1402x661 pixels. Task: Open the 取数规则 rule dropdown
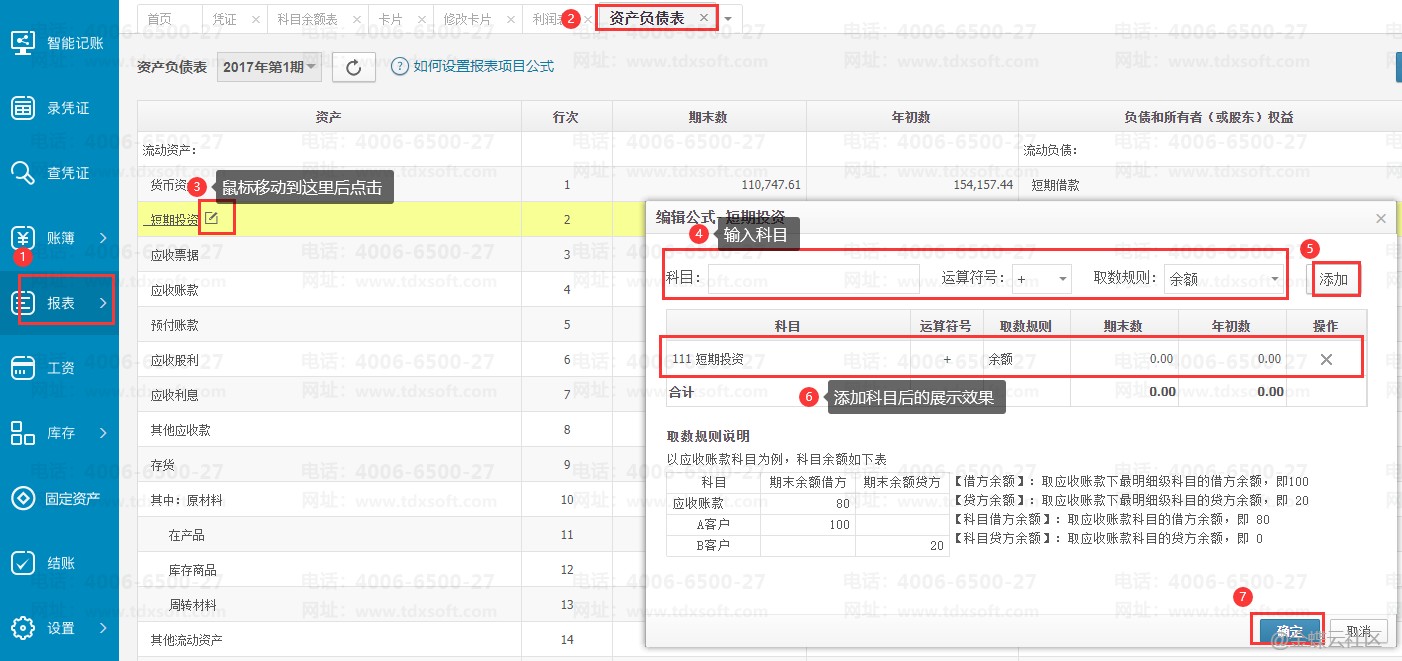point(1225,279)
